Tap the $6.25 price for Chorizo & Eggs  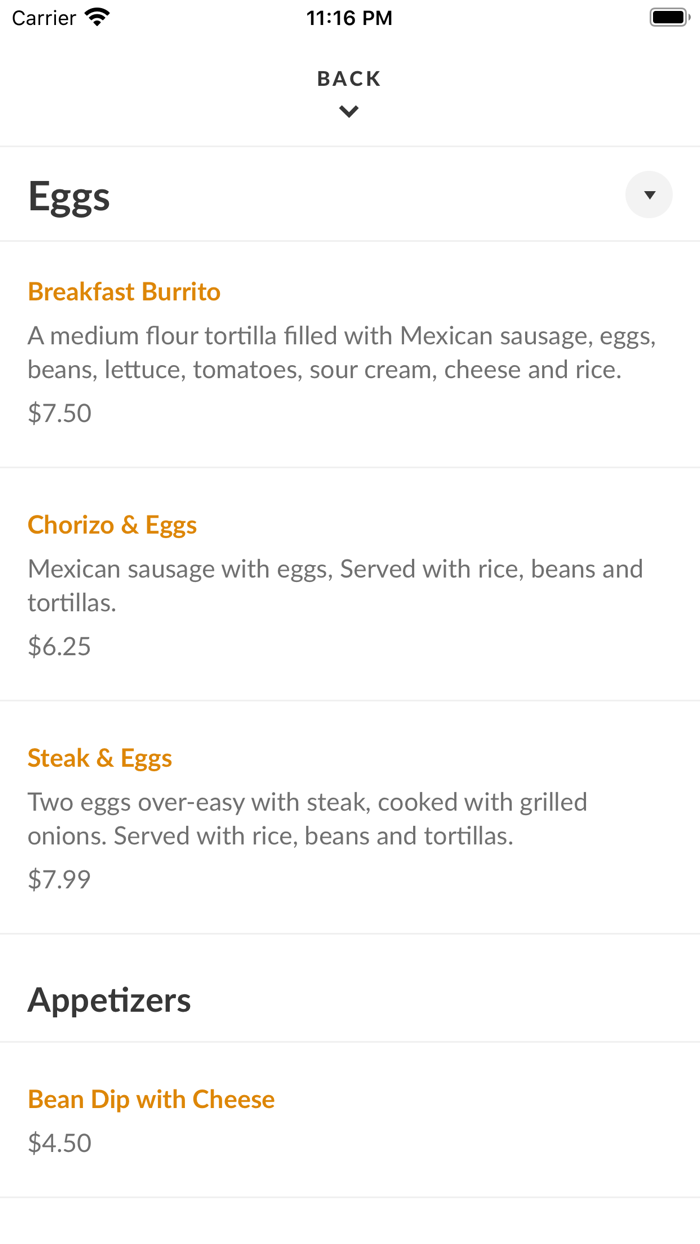tap(60, 646)
